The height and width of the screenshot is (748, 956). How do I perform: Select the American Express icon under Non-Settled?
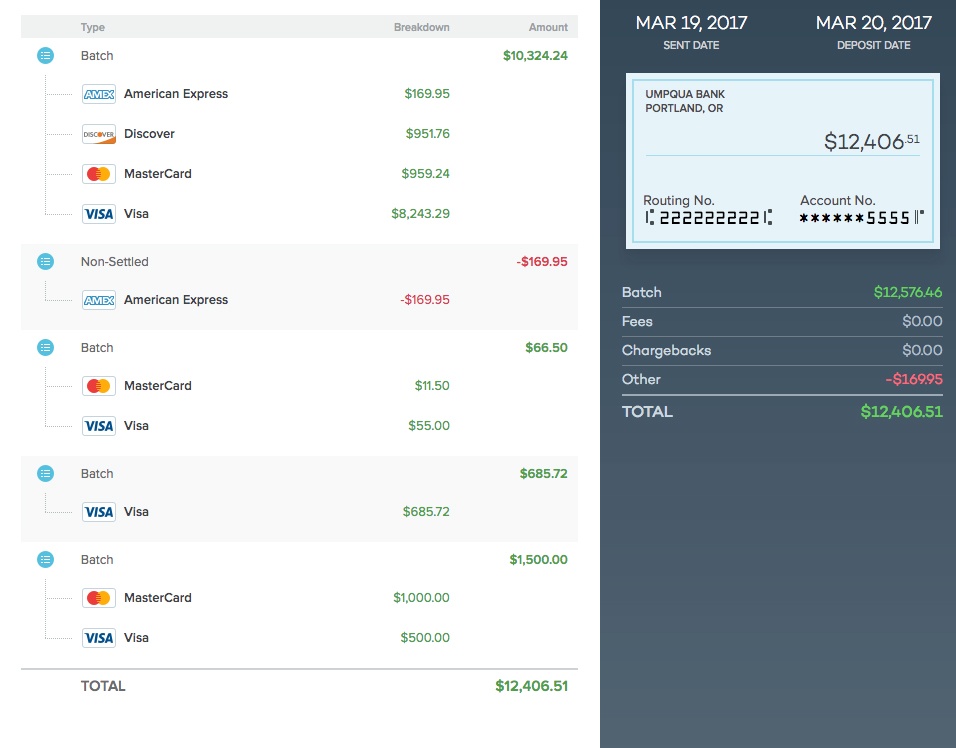pyautogui.click(x=98, y=299)
